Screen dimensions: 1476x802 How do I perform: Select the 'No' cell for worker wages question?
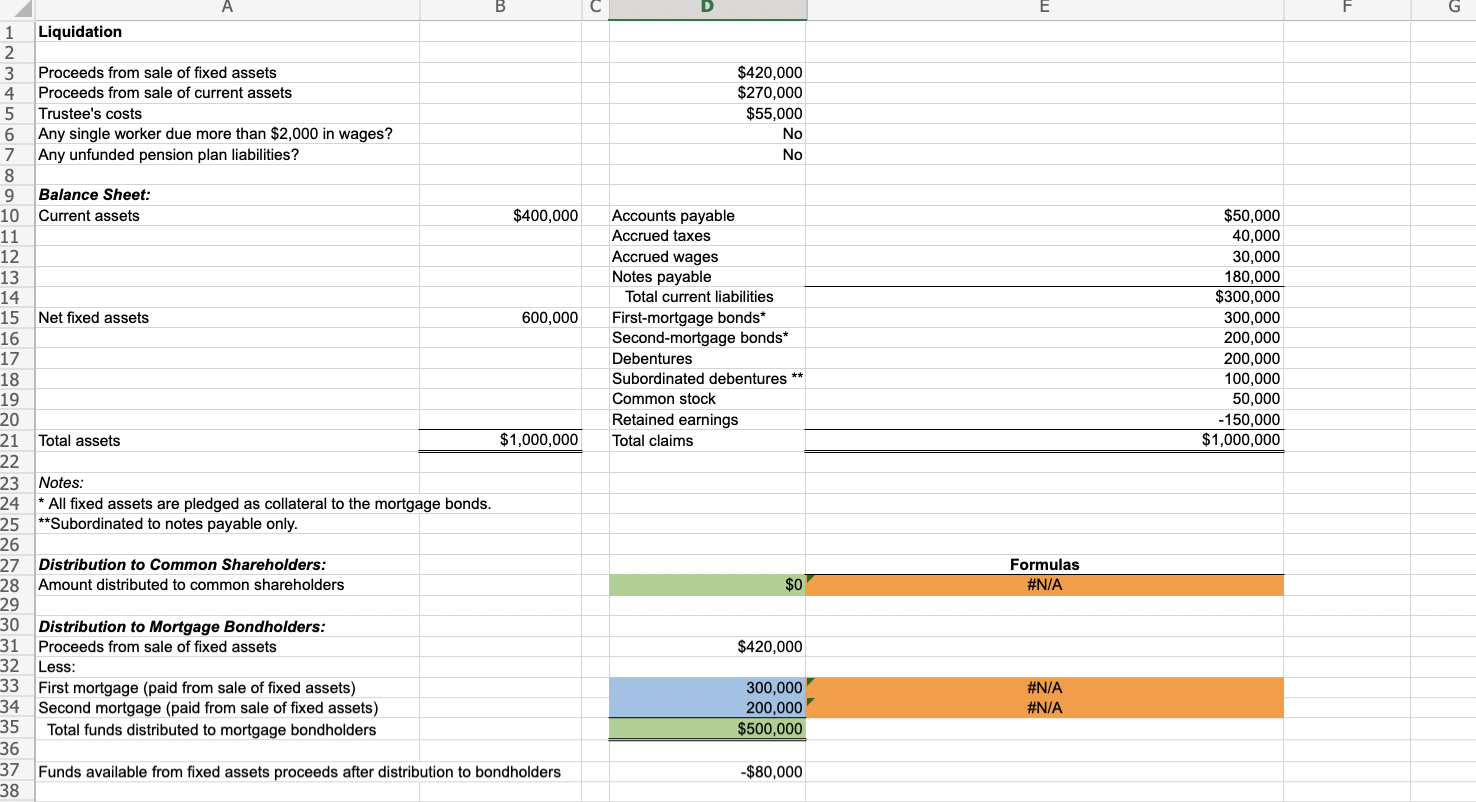point(707,133)
